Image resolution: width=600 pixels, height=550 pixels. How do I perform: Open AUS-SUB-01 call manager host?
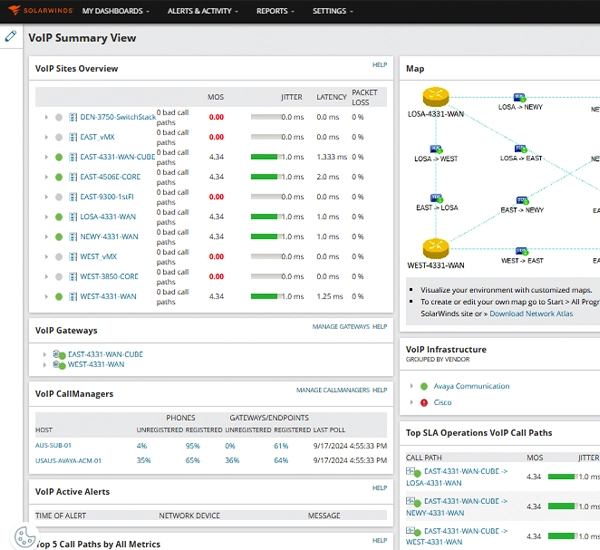coord(53,446)
